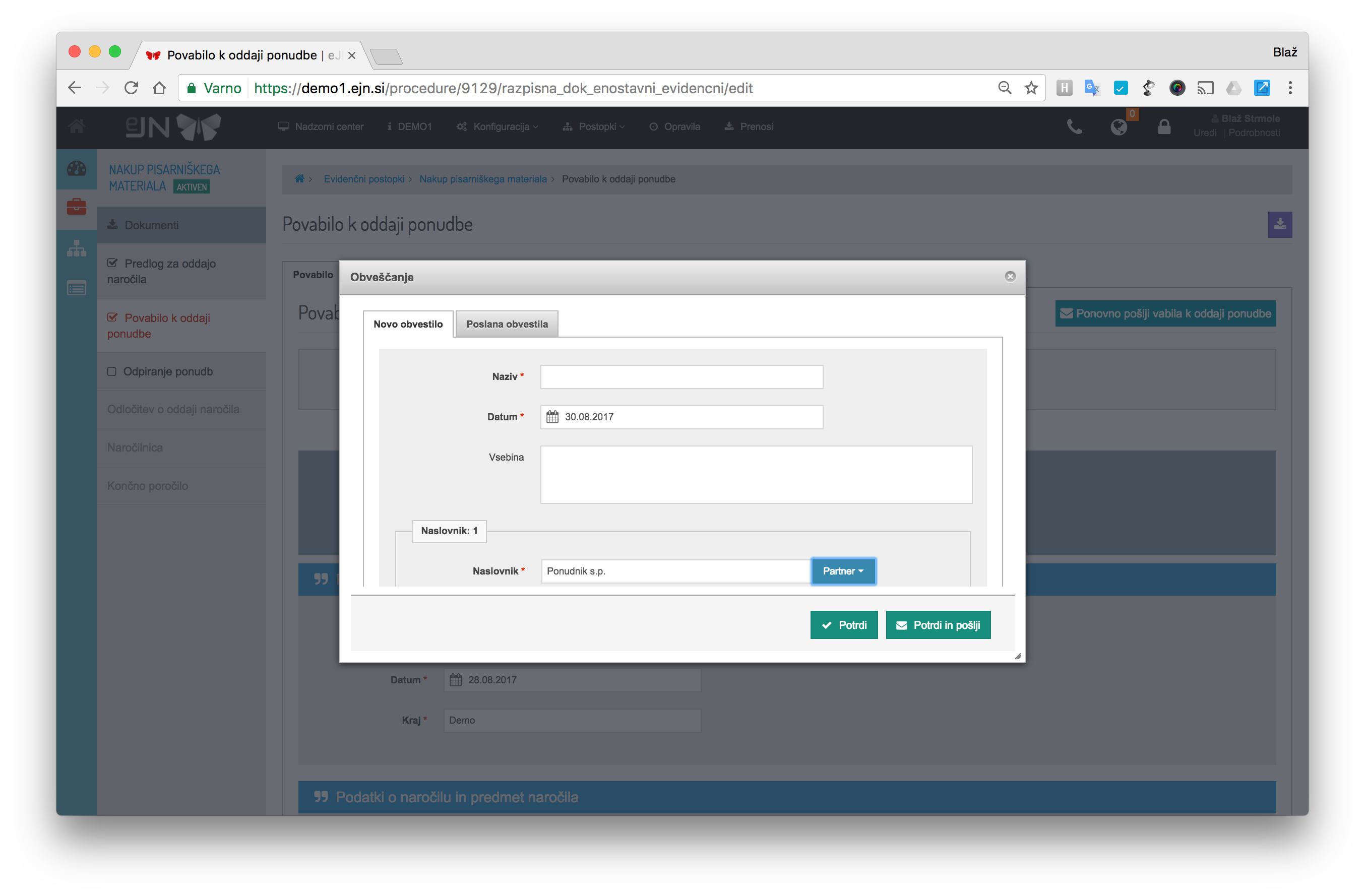Click the globe notifications icon

pyautogui.click(x=1119, y=126)
